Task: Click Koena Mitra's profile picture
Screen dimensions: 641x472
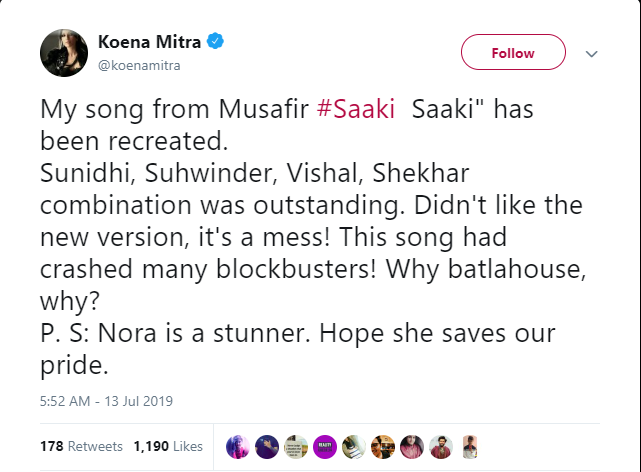Action: 64,53
